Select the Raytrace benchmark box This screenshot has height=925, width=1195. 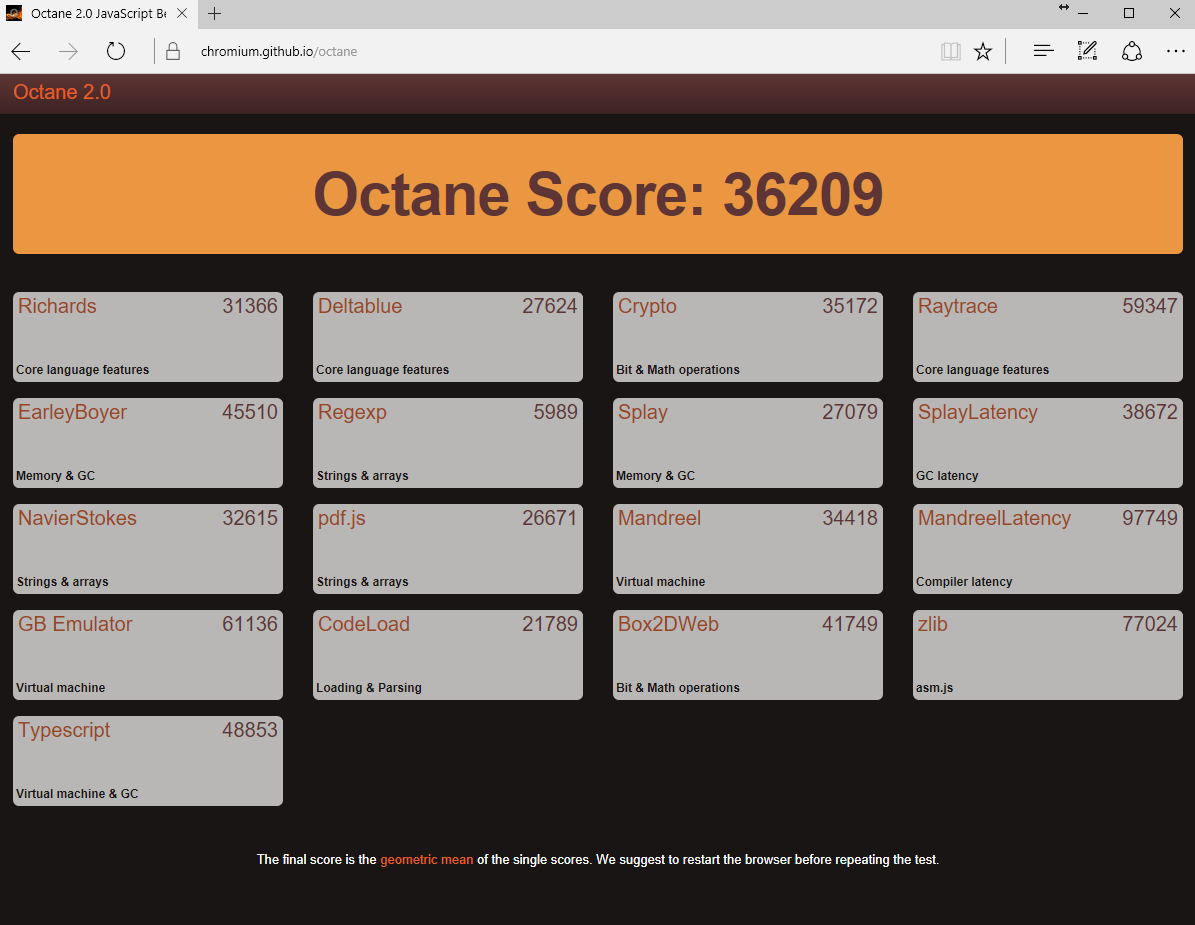tap(1048, 337)
